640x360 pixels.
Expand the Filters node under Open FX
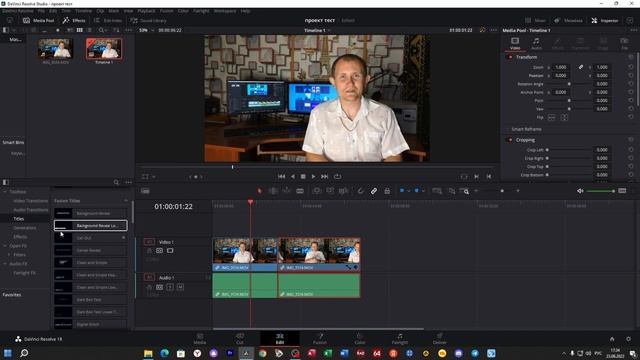(x=9, y=255)
